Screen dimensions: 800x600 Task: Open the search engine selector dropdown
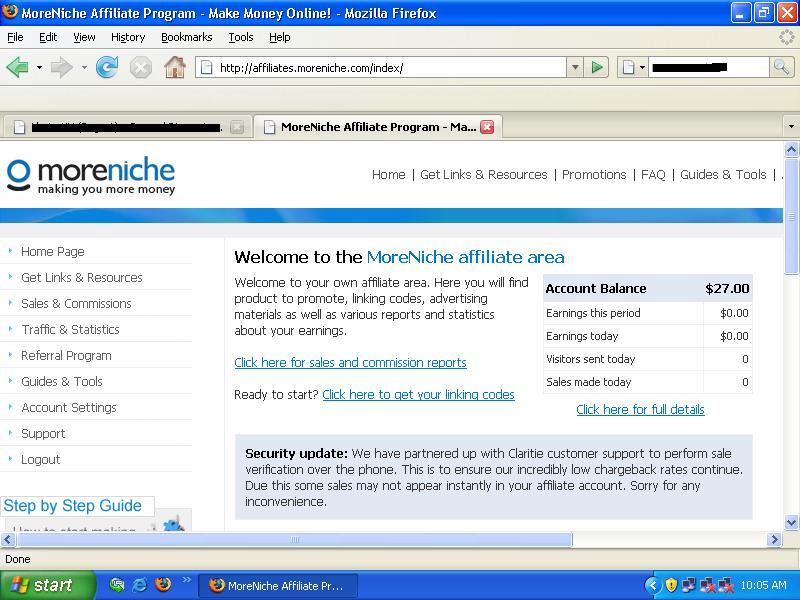[x=634, y=67]
